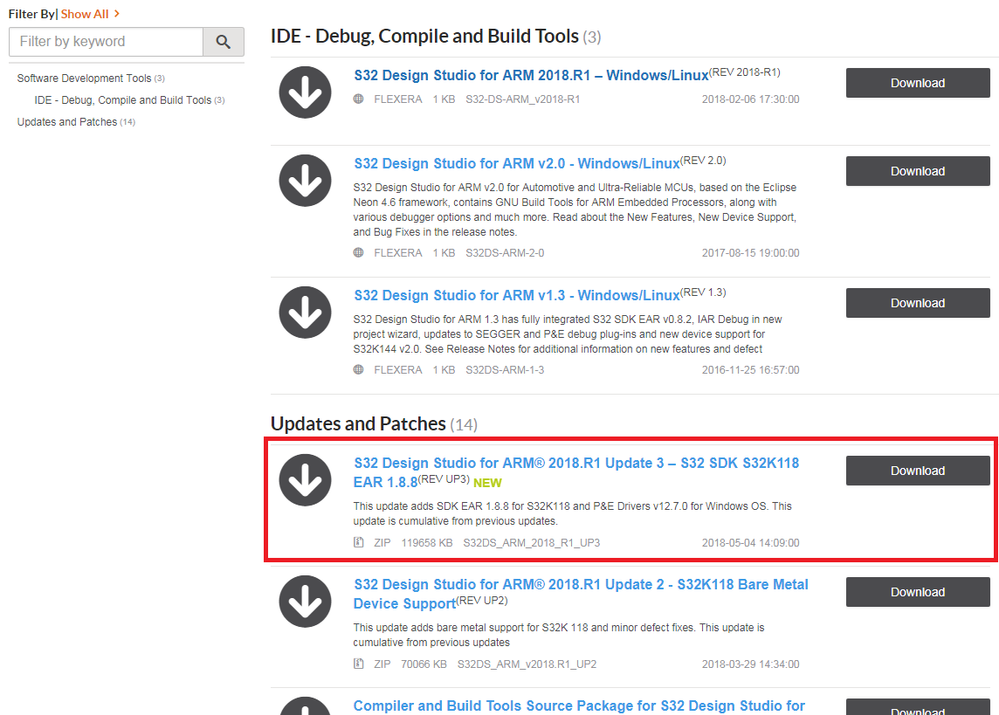Click the Show All filter link
Screen dimensions: 999x715
(x=90, y=13)
